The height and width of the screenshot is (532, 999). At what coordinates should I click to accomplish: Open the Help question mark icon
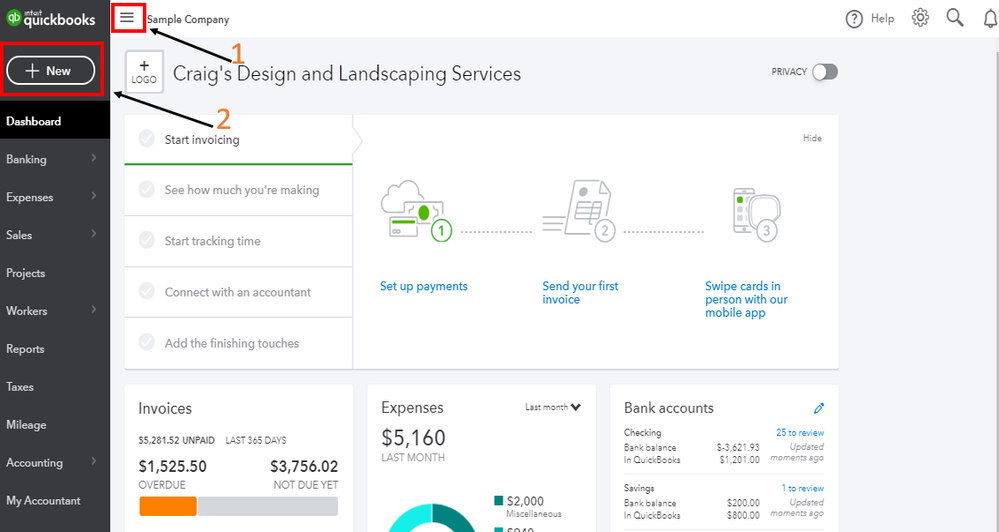(x=854, y=19)
